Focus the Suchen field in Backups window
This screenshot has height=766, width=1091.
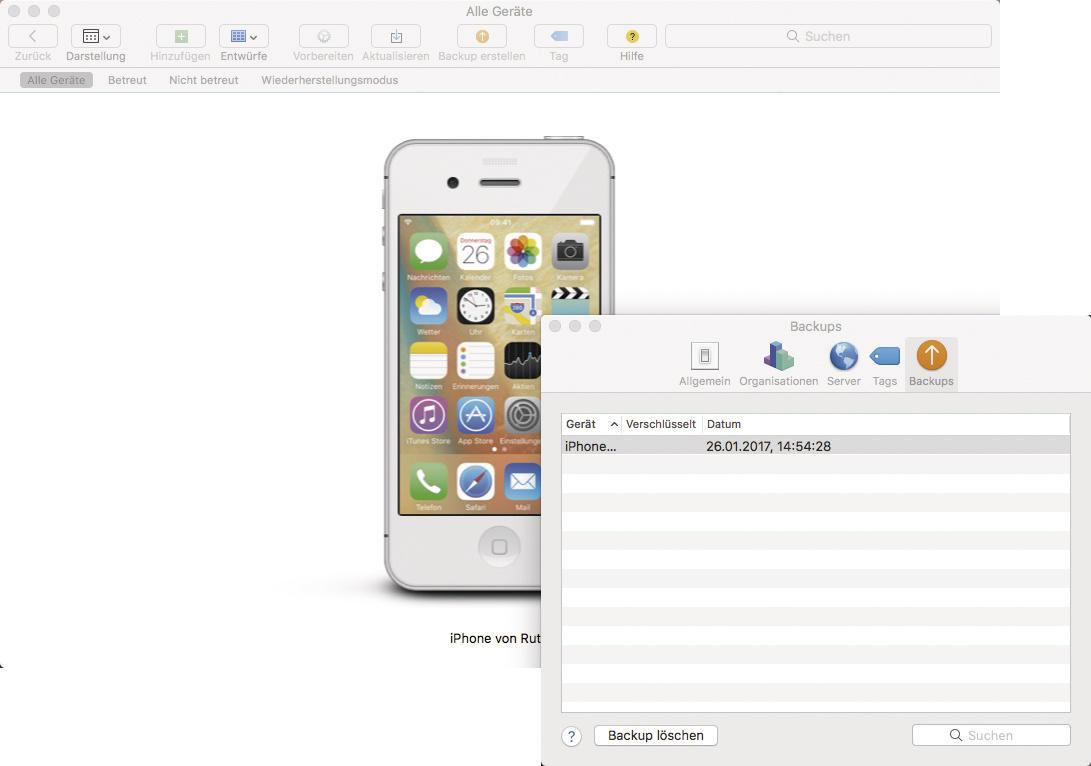click(991, 735)
